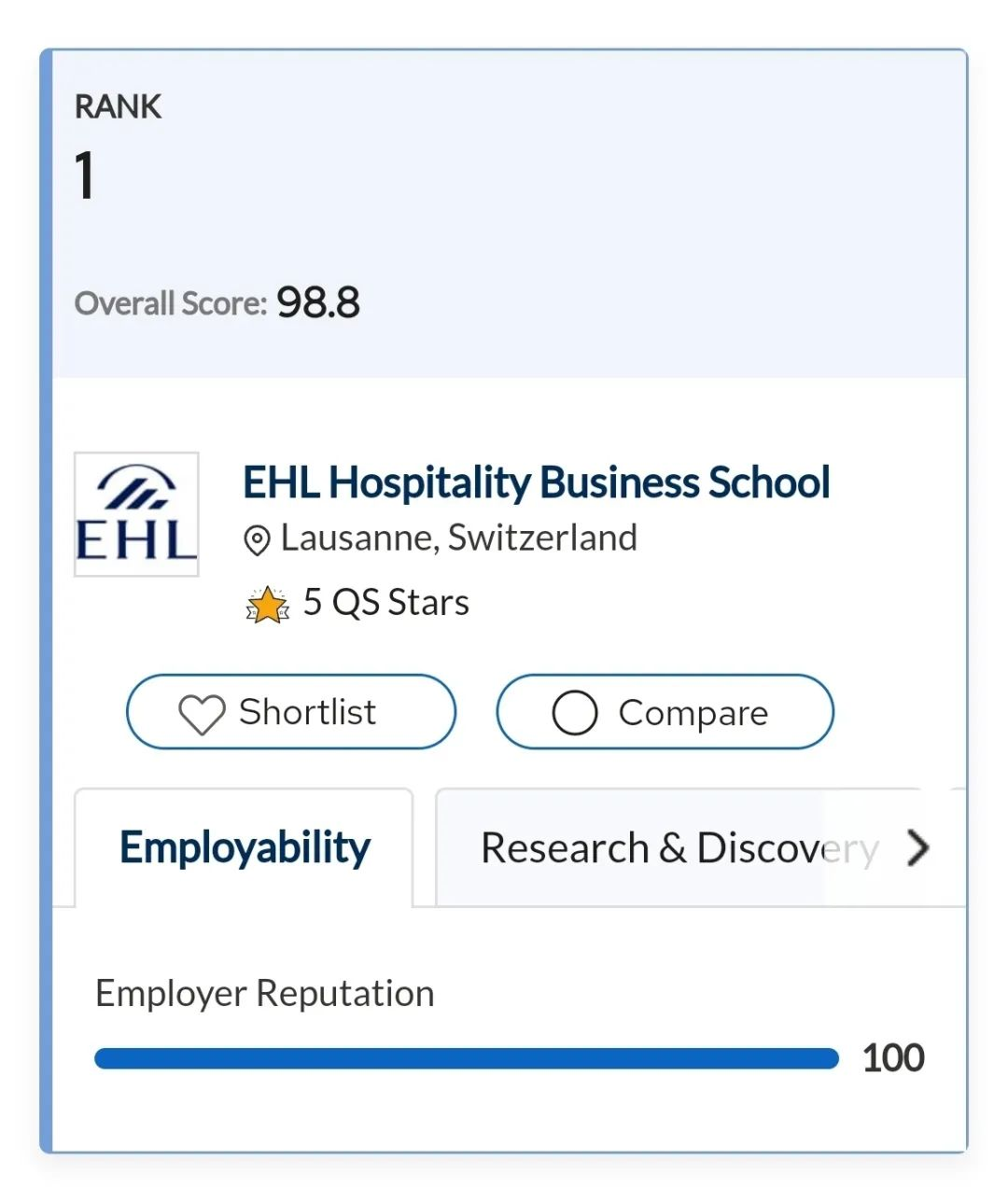
Task: Click the gold QS star icon
Action: [268, 605]
